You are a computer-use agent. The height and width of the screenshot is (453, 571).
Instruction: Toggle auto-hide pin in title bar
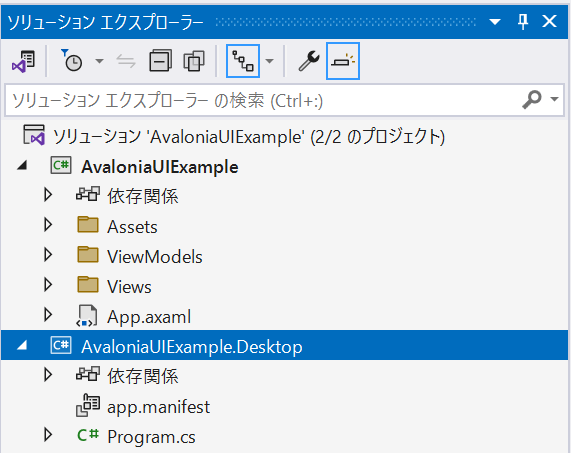pos(523,22)
